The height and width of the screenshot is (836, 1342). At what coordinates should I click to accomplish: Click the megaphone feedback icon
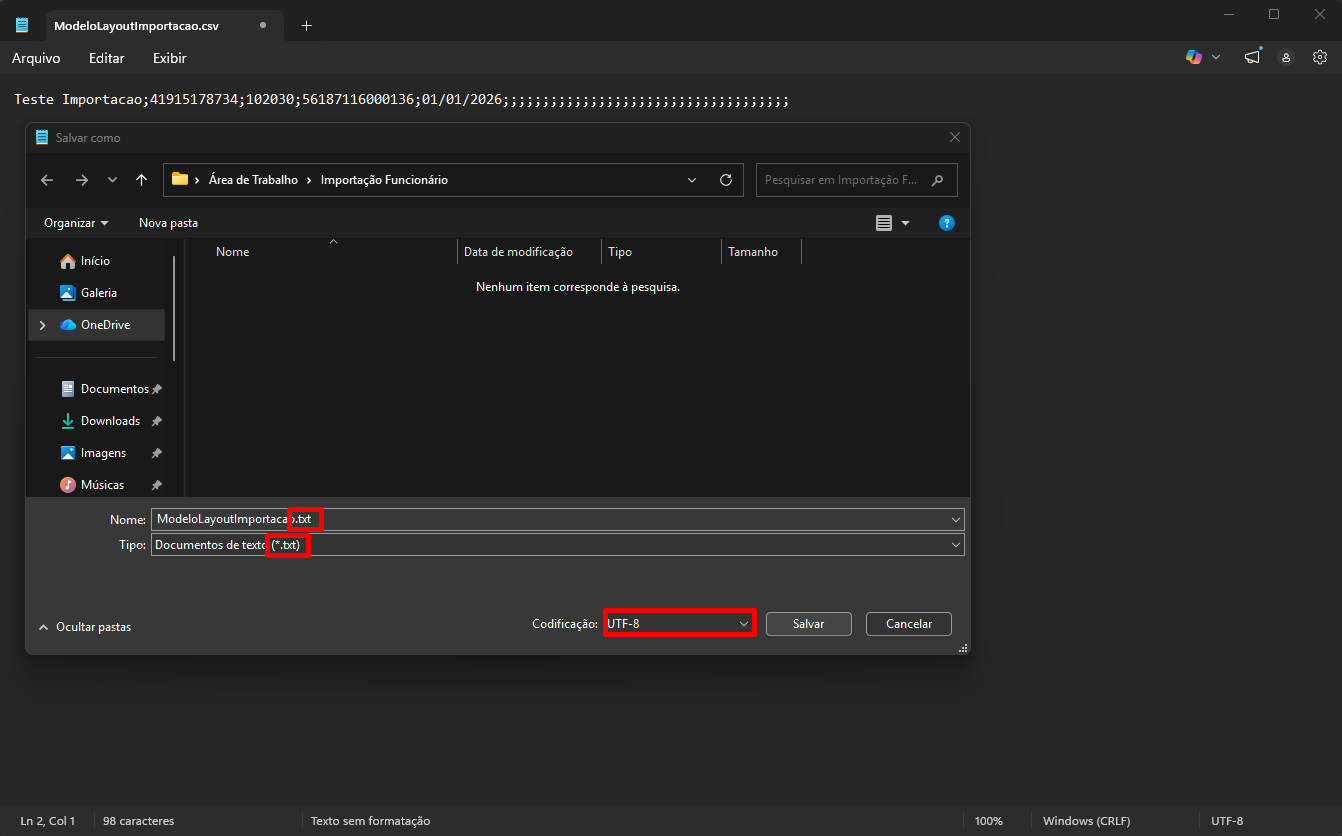[x=1252, y=57]
